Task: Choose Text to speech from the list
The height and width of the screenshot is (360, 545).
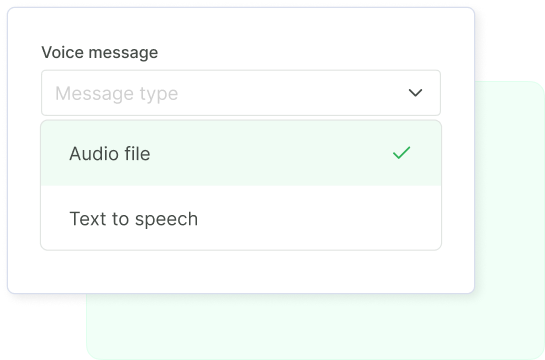Action: [241, 218]
